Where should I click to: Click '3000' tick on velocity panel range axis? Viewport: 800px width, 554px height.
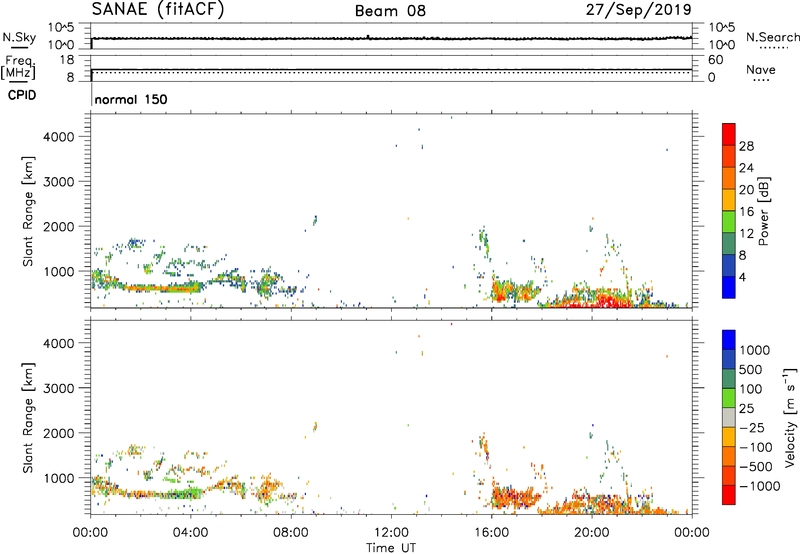[x=59, y=388]
